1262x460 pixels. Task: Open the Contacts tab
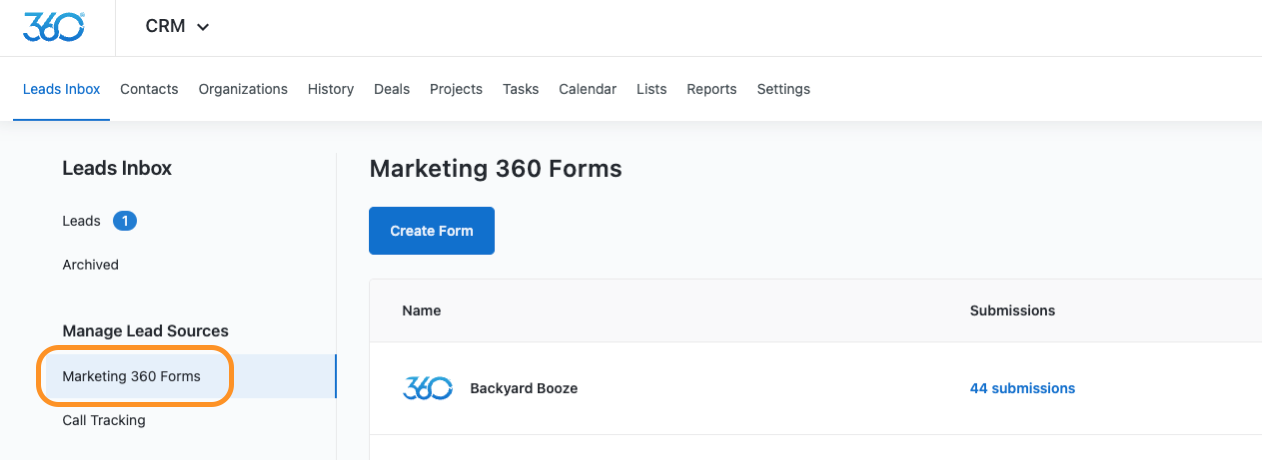click(x=149, y=89)
